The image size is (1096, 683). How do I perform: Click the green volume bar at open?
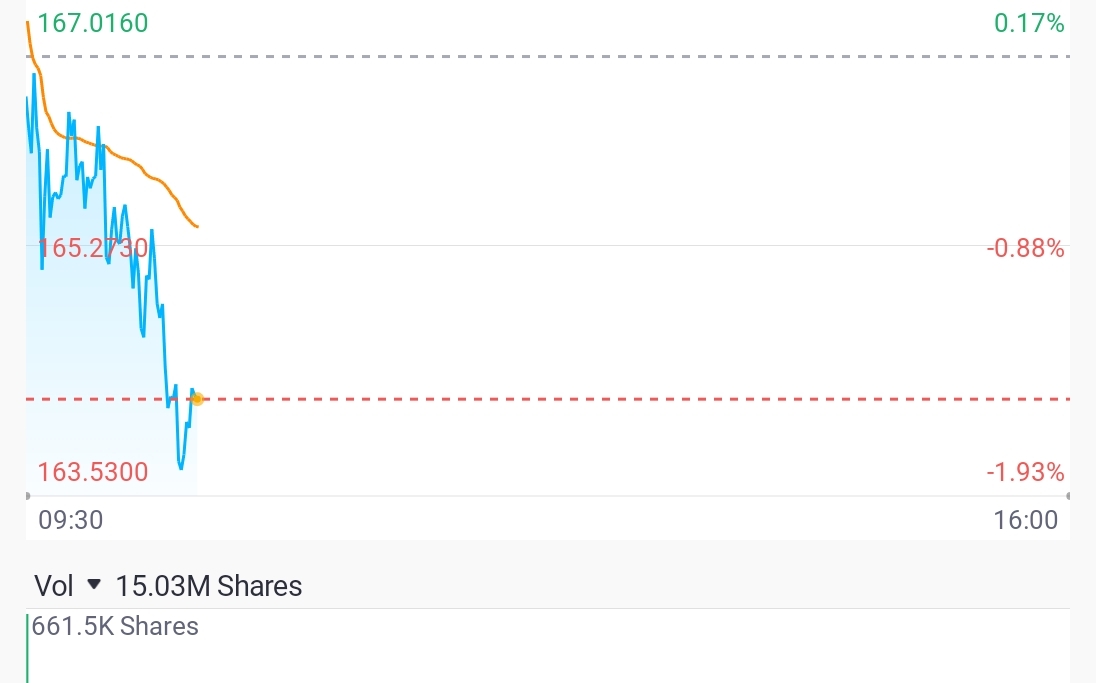pyautogui.click(x=28, y=648)
